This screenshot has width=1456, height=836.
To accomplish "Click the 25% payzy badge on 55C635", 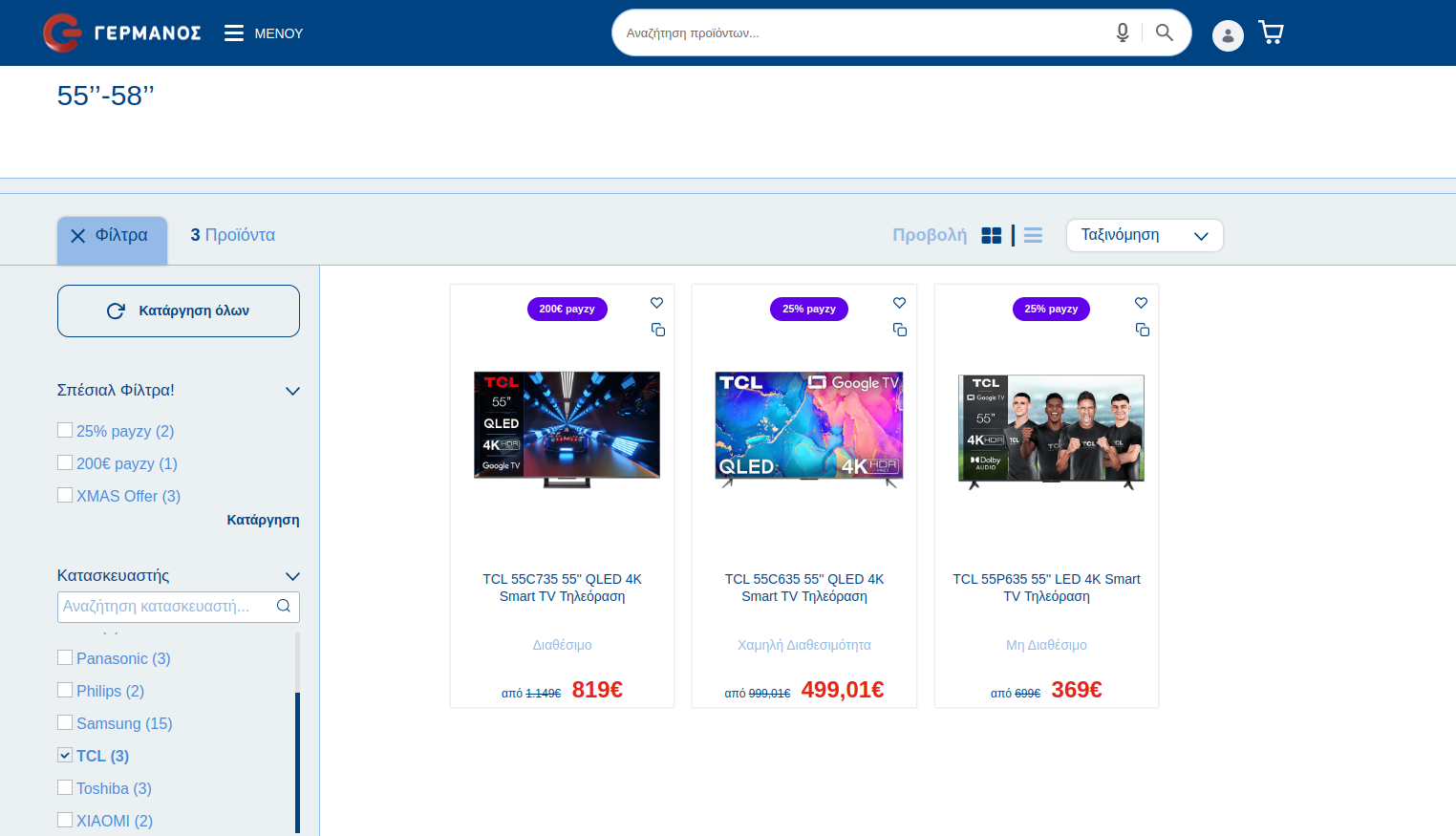I will 809,309.
